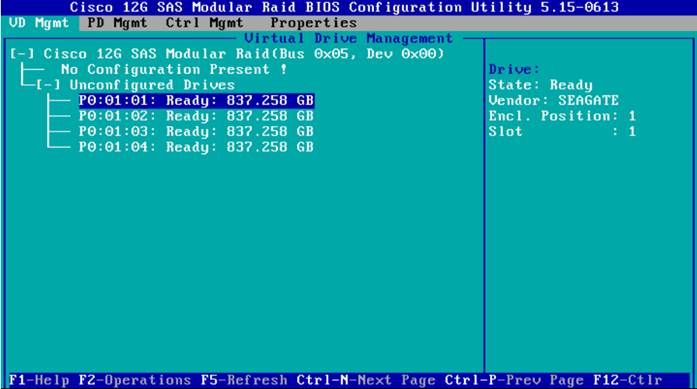697x389 pixels.
Task: Collapse the Unconfigured Drives node
Action: 48,85
